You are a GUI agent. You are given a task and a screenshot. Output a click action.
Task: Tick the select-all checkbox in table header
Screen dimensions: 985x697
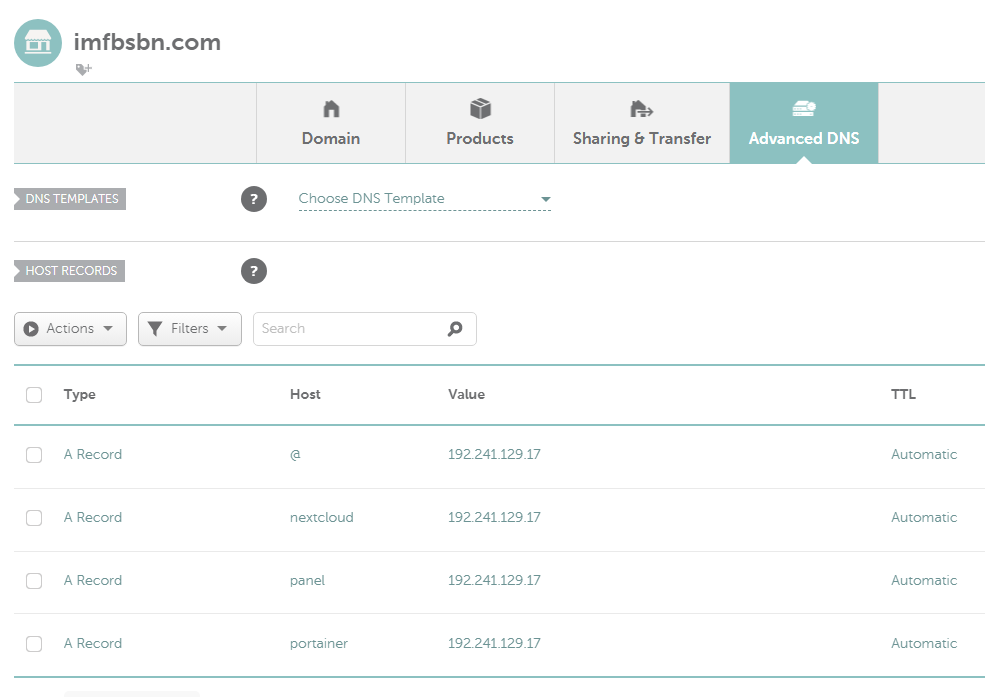tap(34, 395)
